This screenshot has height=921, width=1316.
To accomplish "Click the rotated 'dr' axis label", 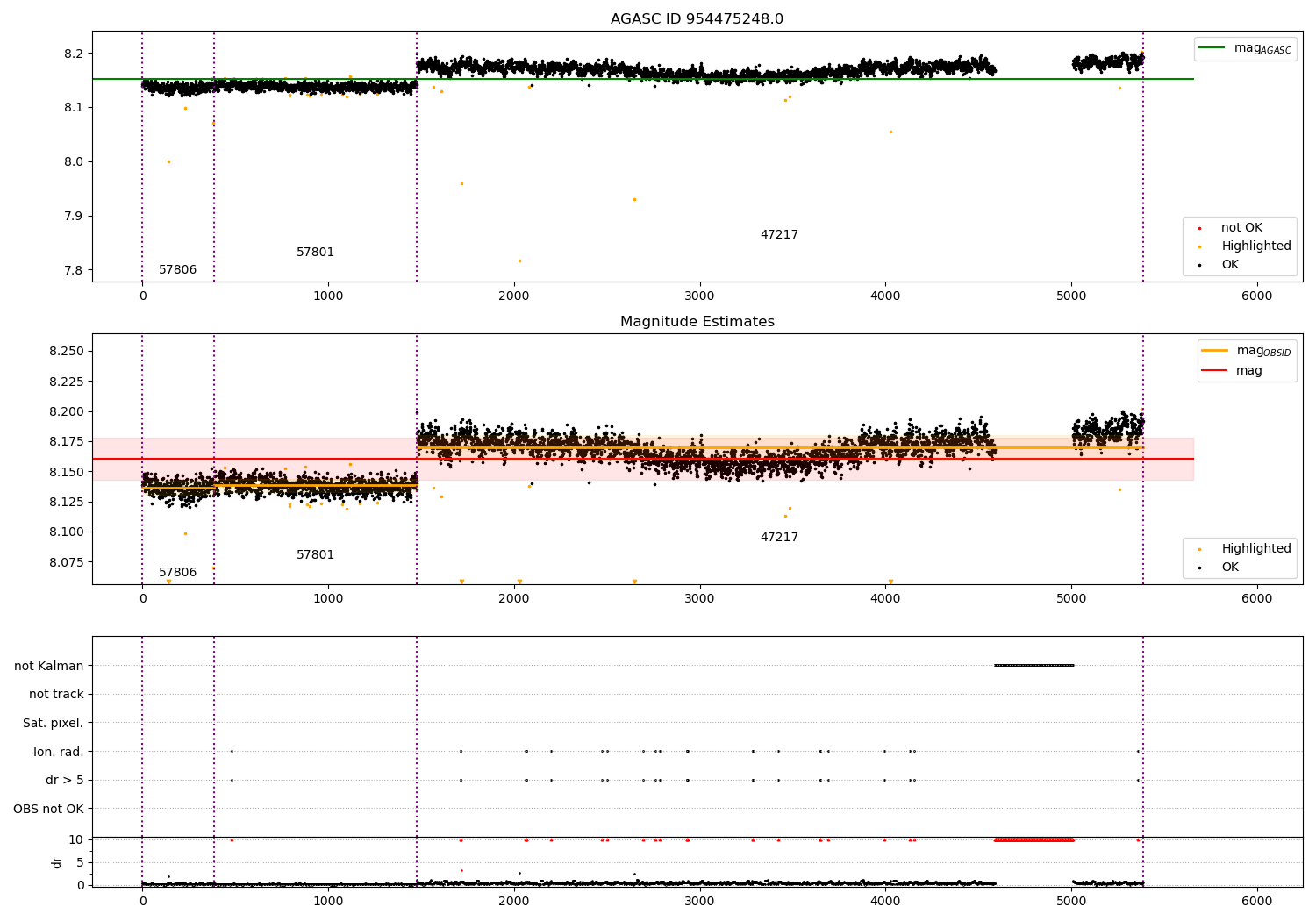I will (x=57, y=862).
